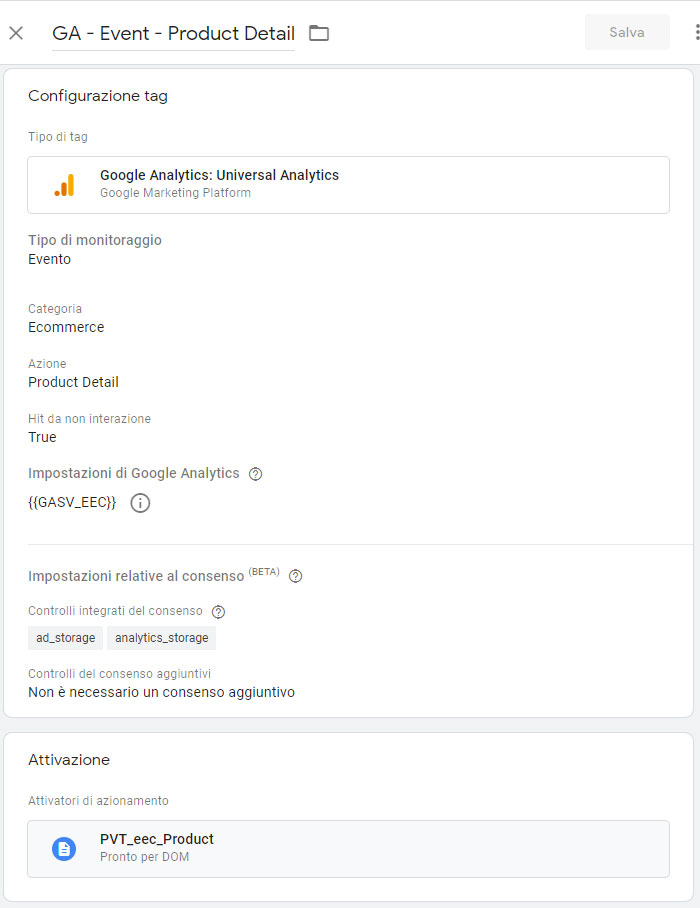Open the PVT_eec_Product trigger card
This screenshot has height=908, width=700.
pyautogui.click(x=349, y=849)
